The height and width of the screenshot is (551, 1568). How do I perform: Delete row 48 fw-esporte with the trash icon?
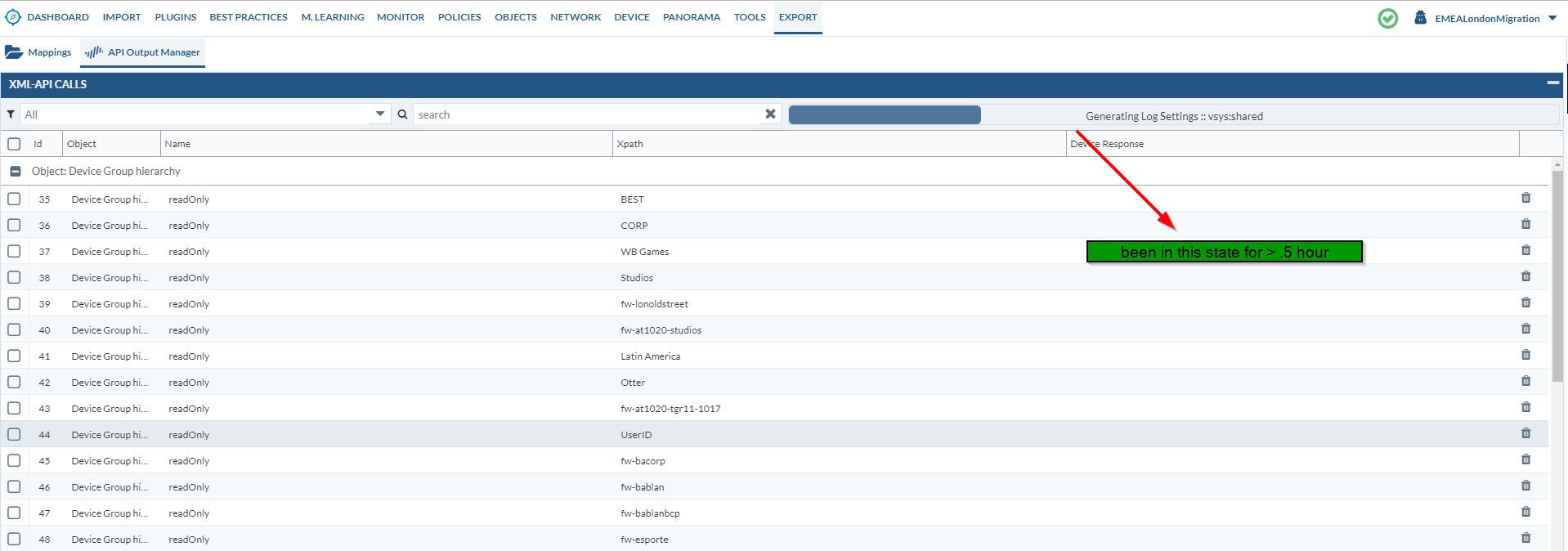[x=1525, y=538]
